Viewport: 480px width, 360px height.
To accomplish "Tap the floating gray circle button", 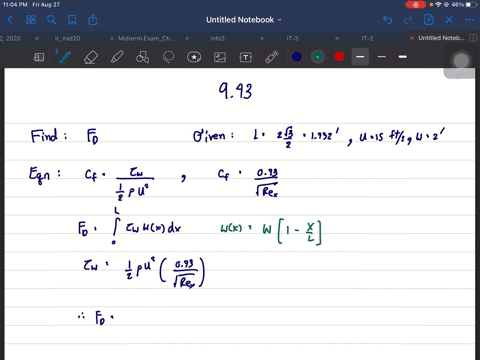I will pos(461,61).
